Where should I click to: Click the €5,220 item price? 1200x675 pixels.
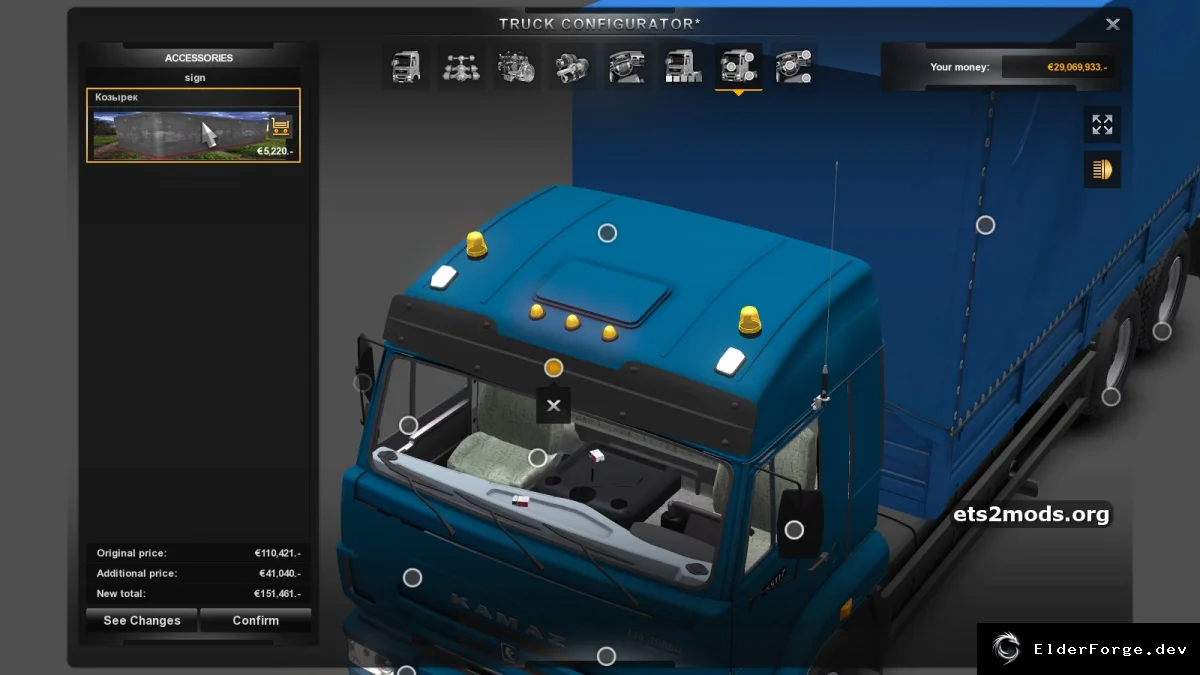pos(274,152)
